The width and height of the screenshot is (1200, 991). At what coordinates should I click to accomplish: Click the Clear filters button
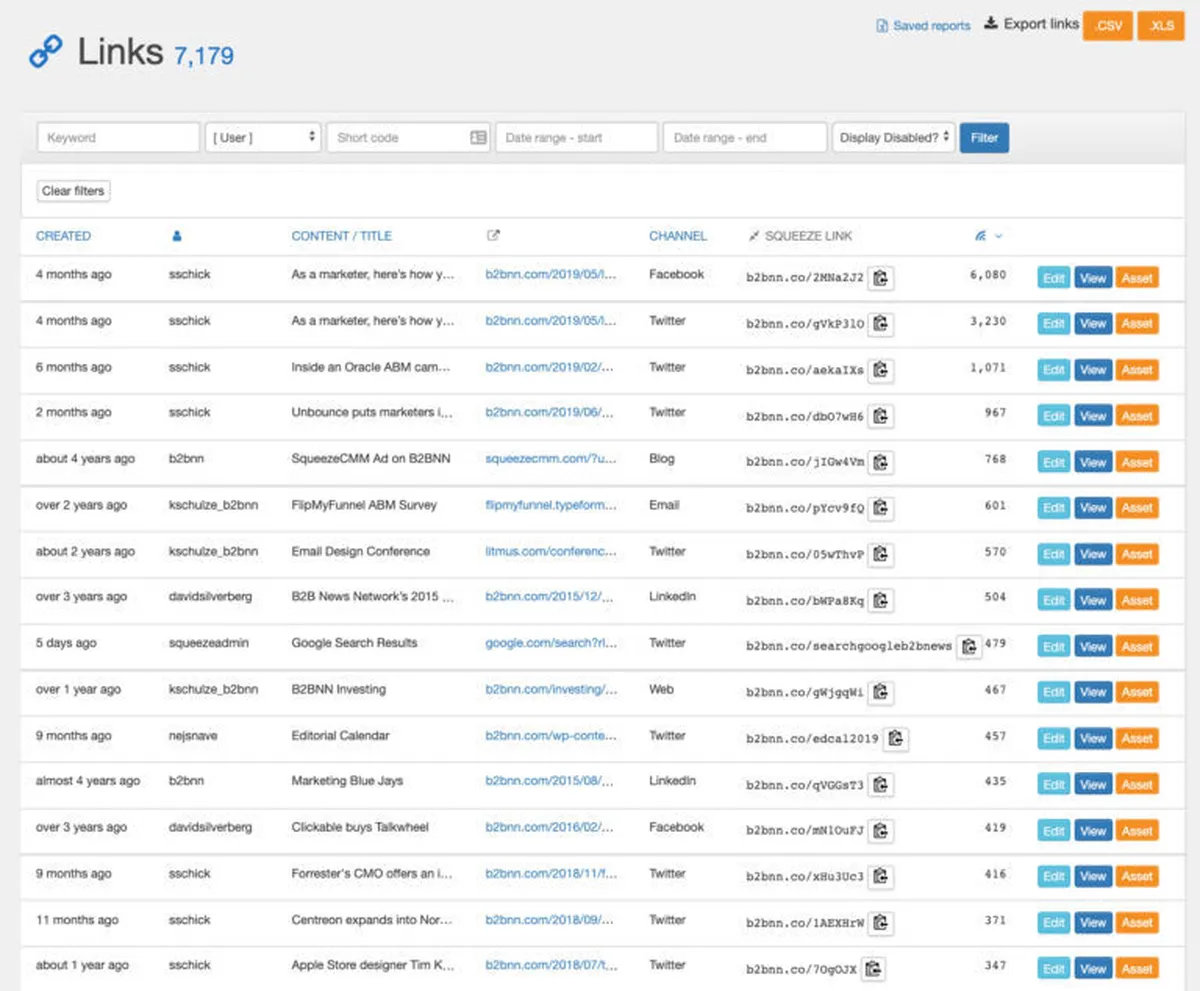pos(73,191)
